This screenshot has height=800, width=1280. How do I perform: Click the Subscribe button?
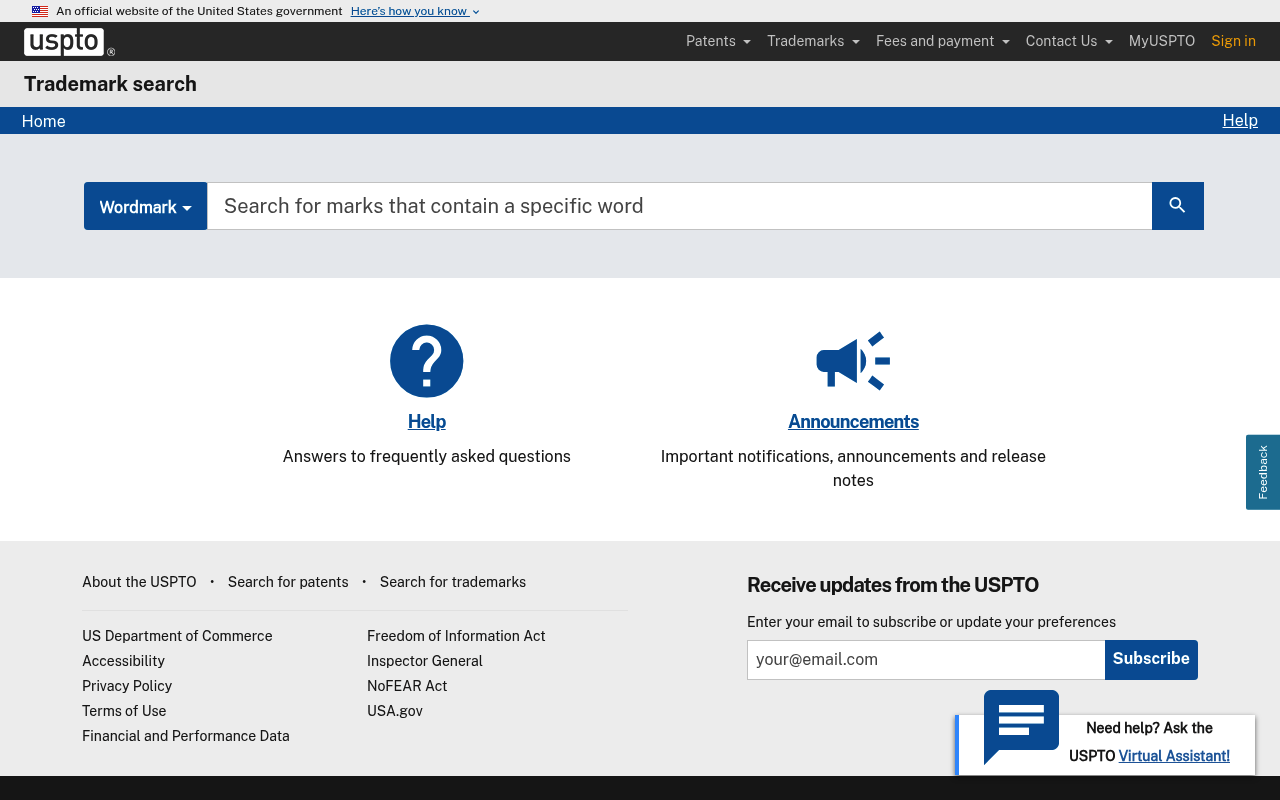click(1151, 660)
